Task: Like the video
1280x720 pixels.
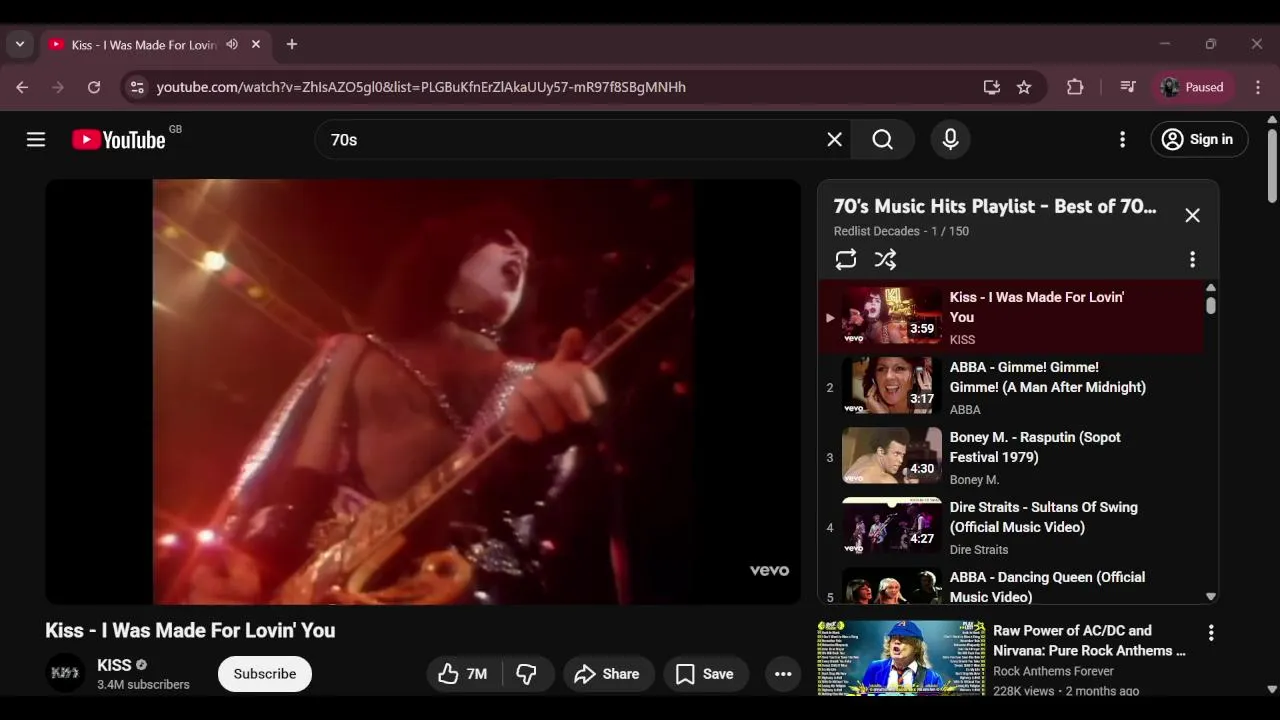Action: [x=463, y=674]
